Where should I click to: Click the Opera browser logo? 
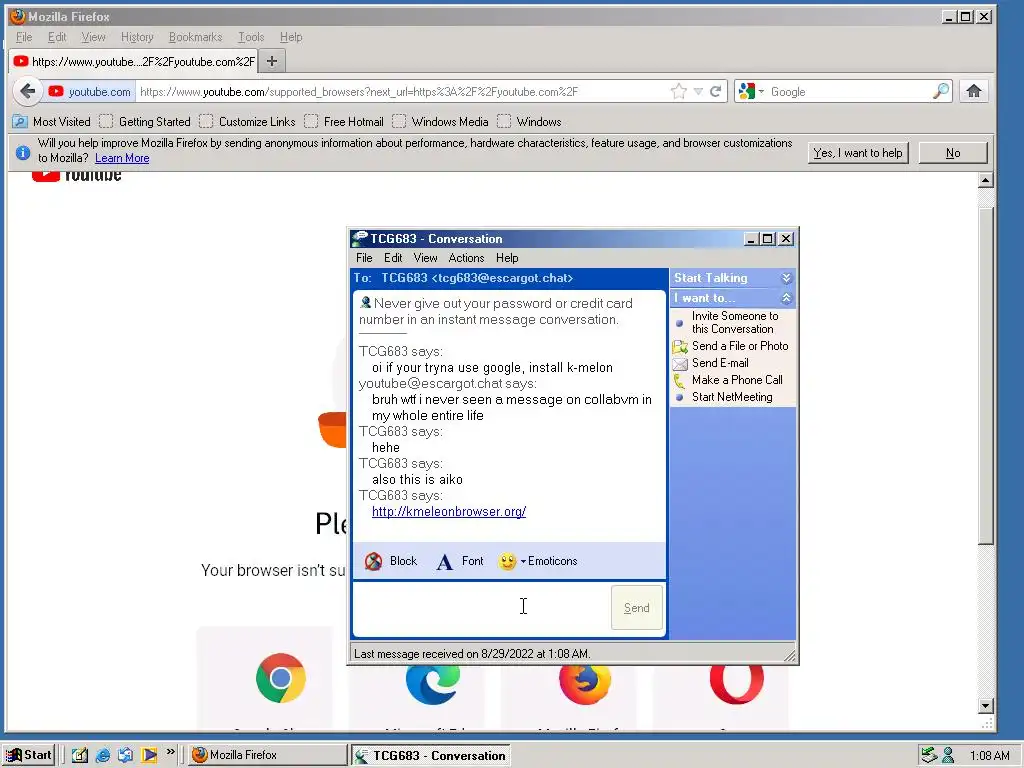[x=737, y=683]
